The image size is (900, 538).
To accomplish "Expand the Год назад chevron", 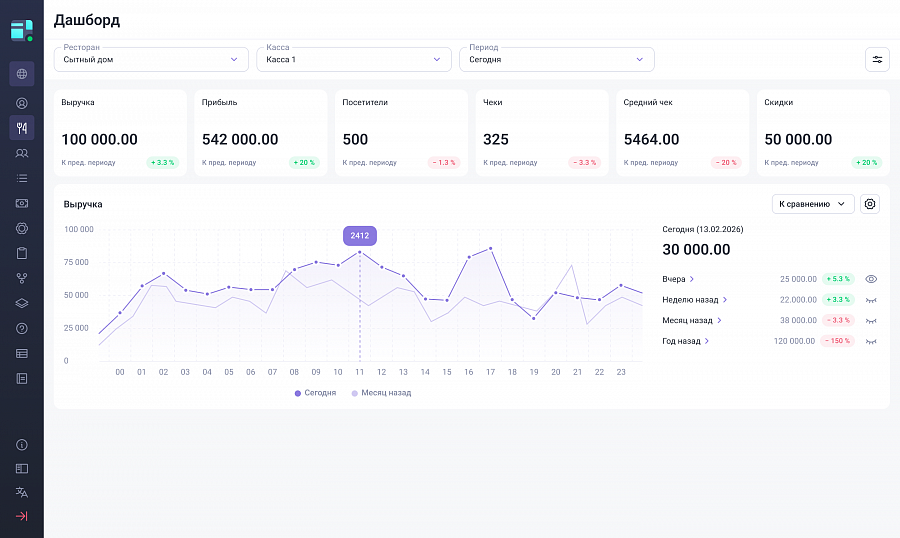I will 707,341.
